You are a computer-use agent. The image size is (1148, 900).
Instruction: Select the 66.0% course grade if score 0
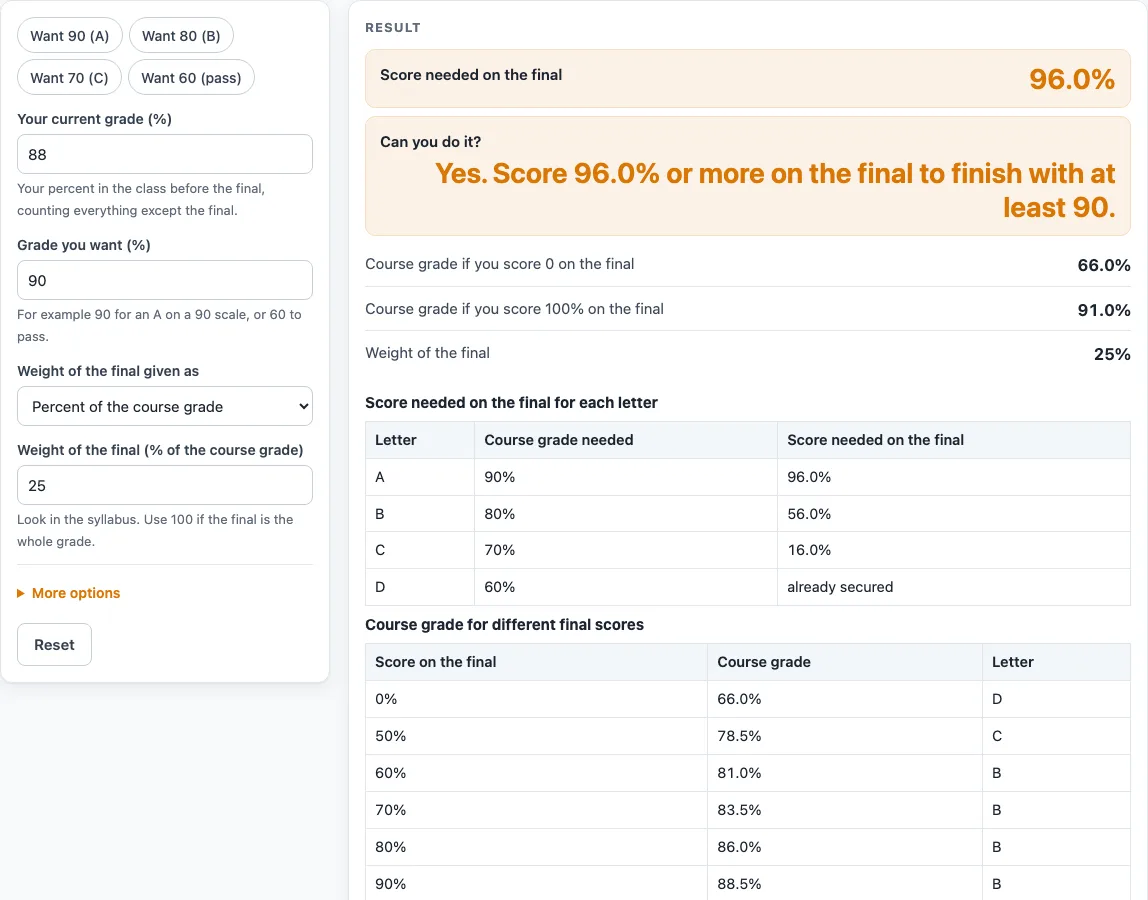tap(1103, 265)
